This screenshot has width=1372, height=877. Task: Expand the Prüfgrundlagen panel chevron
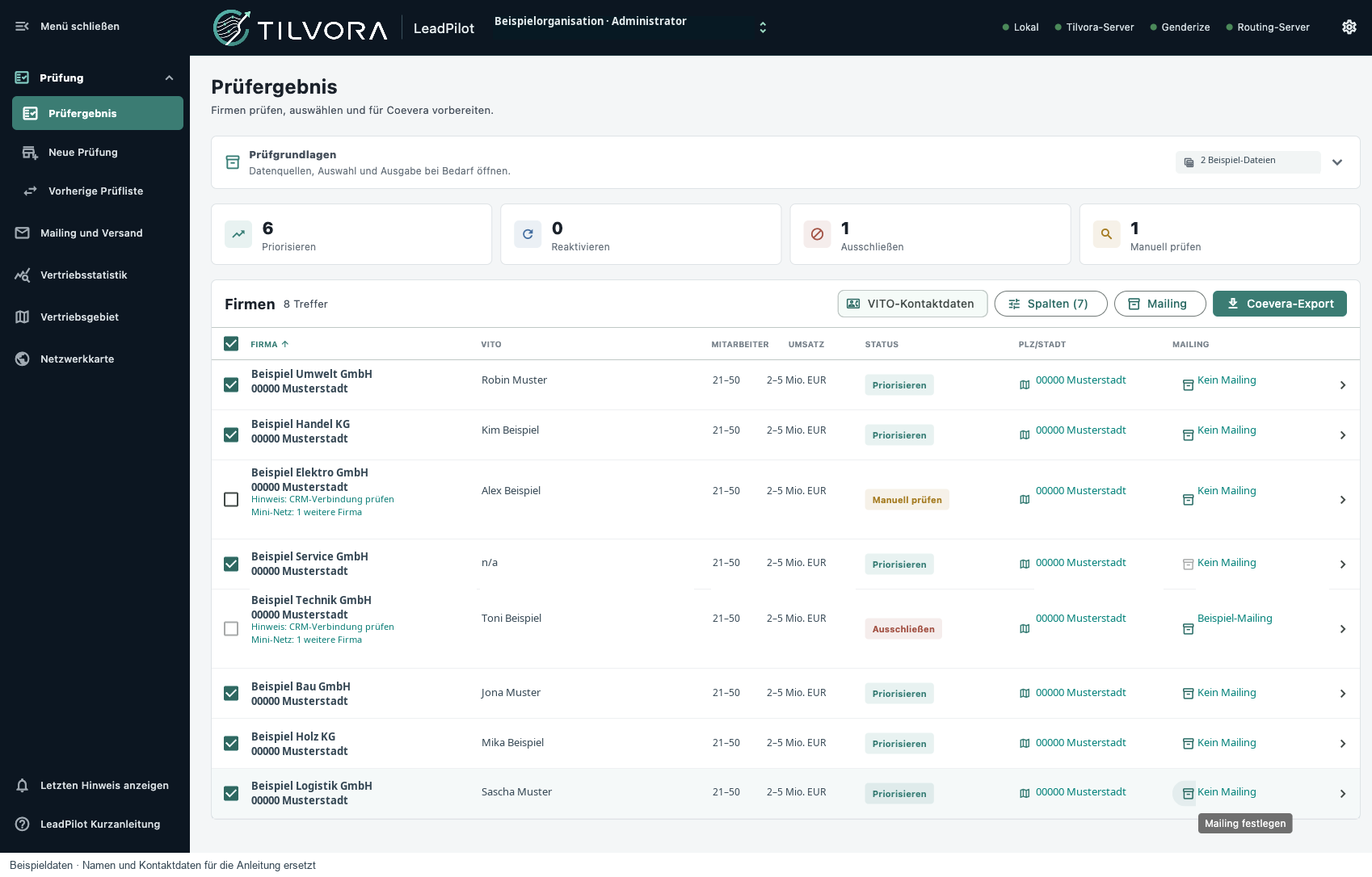click(1337, 162)
